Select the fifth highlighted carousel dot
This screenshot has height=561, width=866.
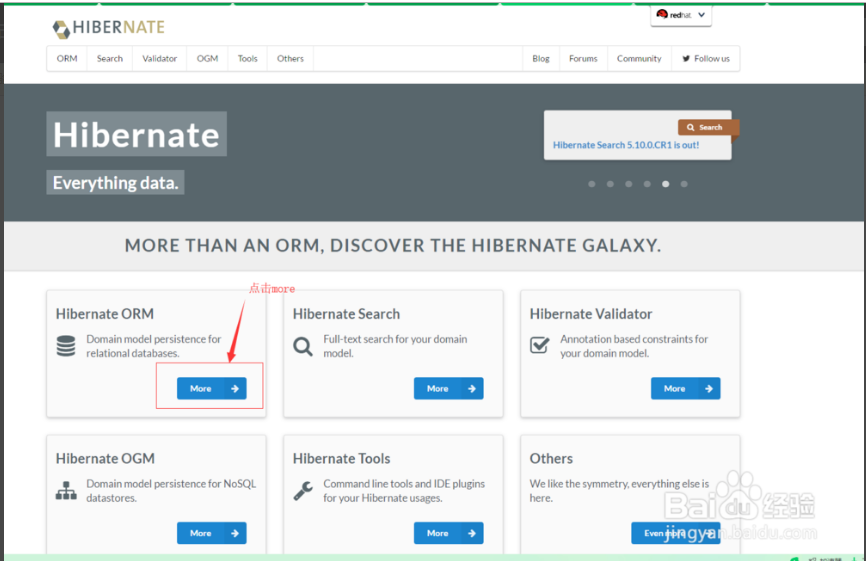666,184
